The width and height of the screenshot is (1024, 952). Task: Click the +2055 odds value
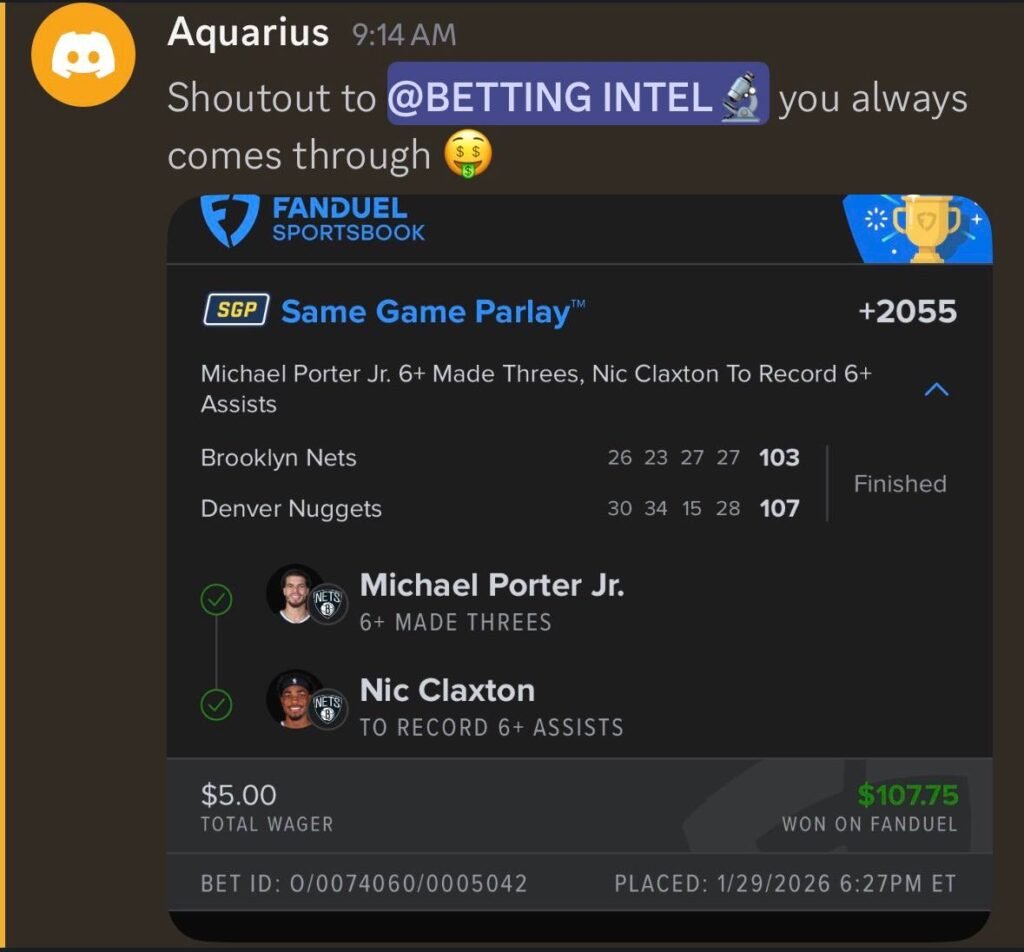[x=907, y=311]
